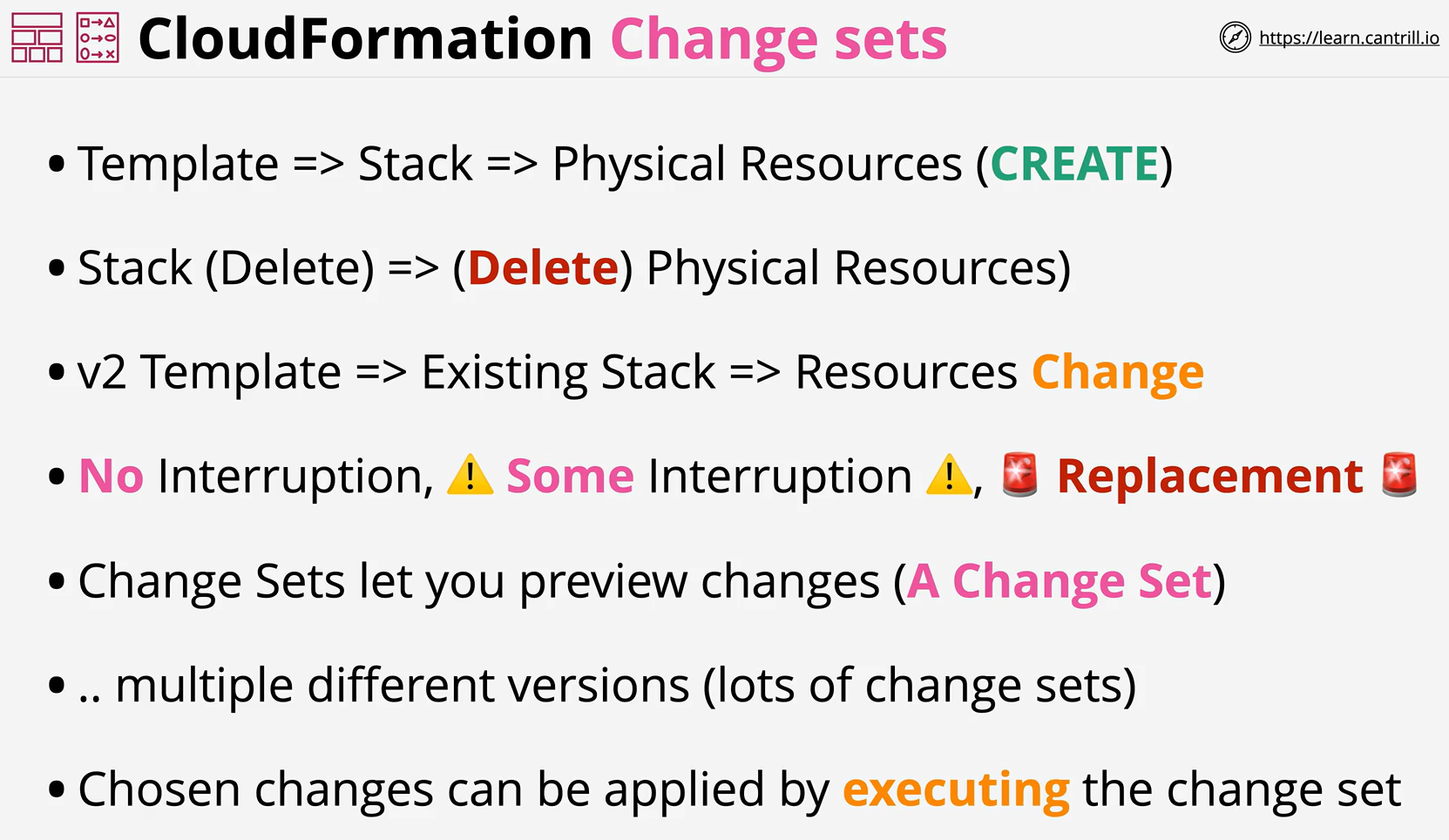Click the change set flow icon
This screenshot has width=1449, height=840.
[98, 37]
